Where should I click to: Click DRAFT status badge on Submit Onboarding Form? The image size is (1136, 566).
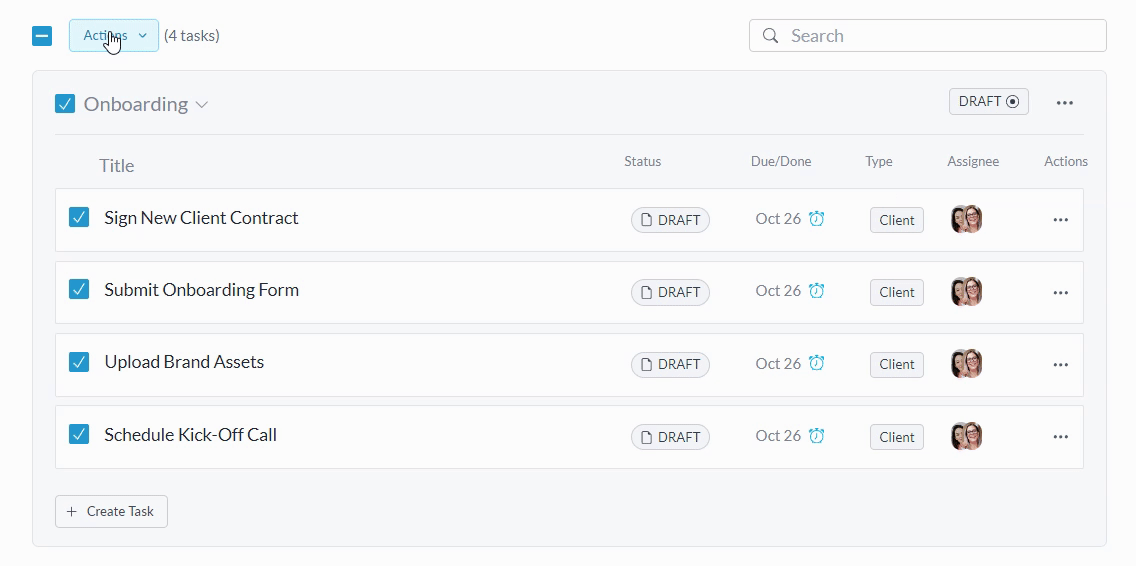click(x=670, y=292)
